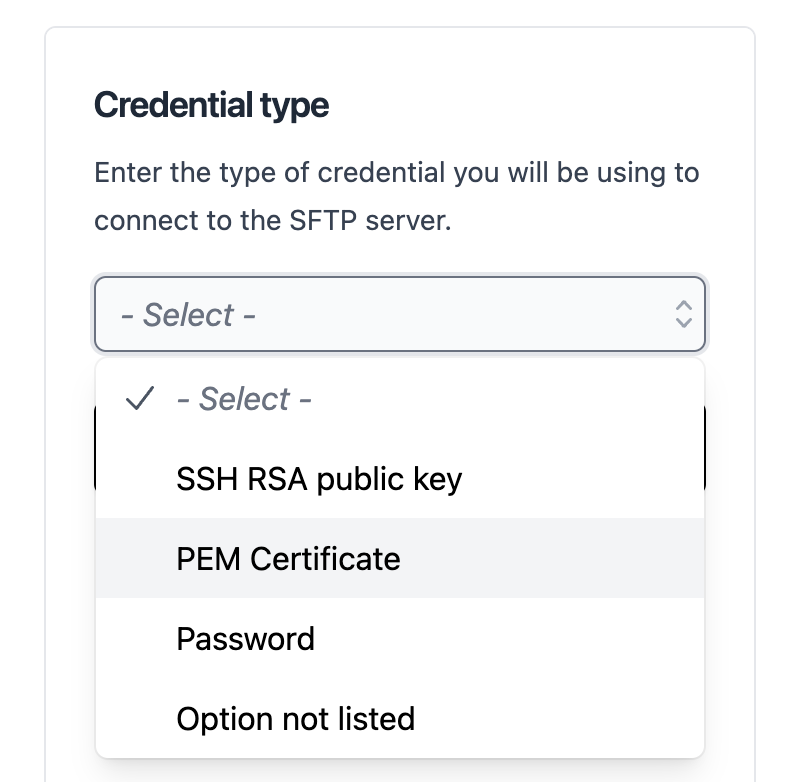Image resolution: width=806 pixels, height=782 pixels.
Task: Pick the Password credential option
Action: [x=245, y=638]
